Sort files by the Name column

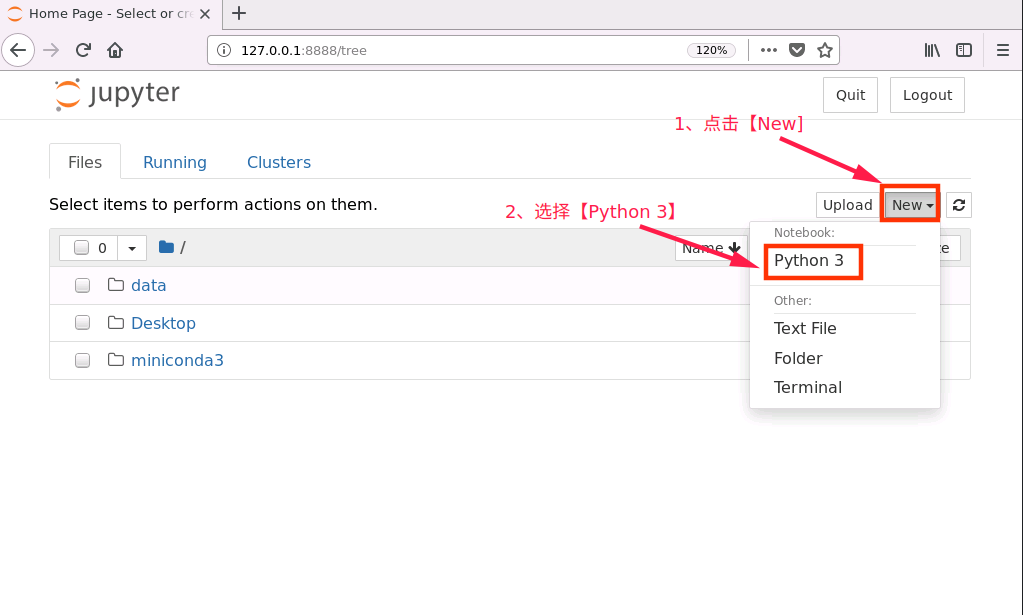(x=711, y=248)
